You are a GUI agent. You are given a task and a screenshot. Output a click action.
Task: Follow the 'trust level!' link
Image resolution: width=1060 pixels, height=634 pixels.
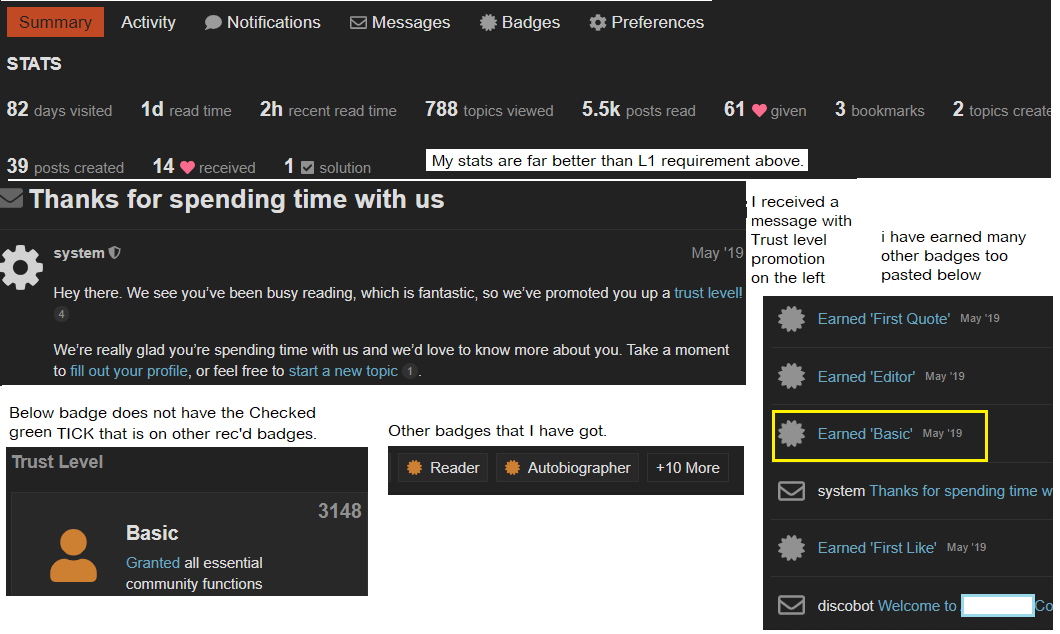pyautogui.click(x=708, y=293)
